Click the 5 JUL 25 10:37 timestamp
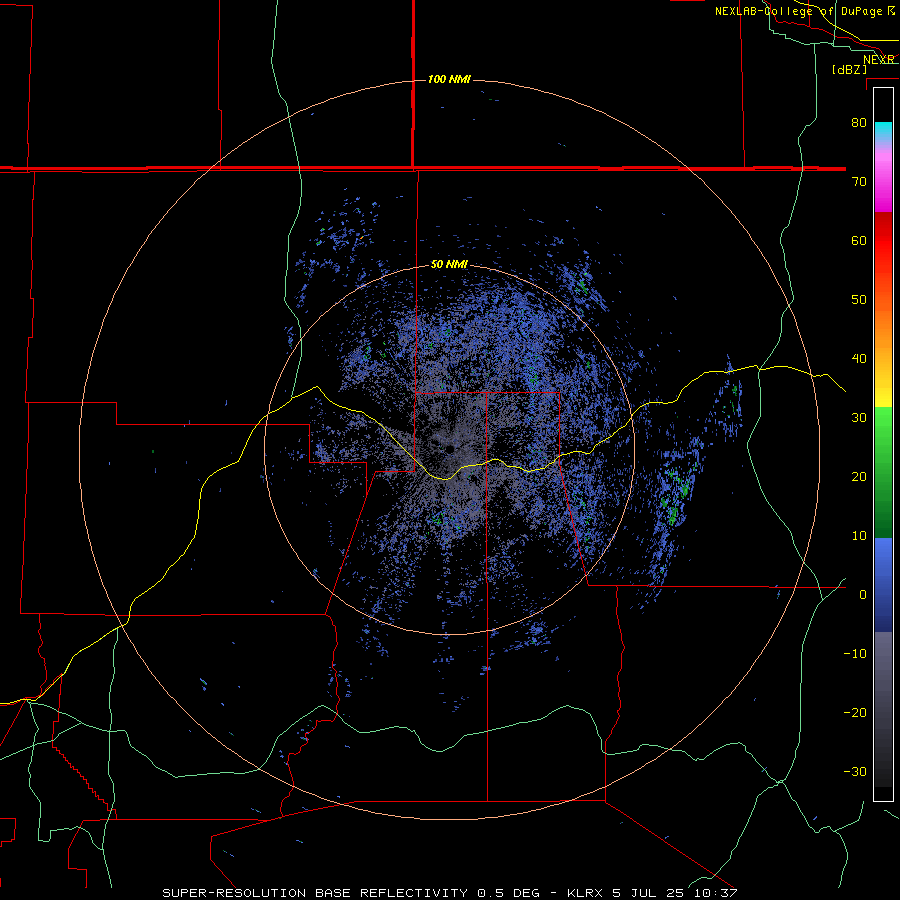This screenshot has width=900, height=900. point(674,893)
